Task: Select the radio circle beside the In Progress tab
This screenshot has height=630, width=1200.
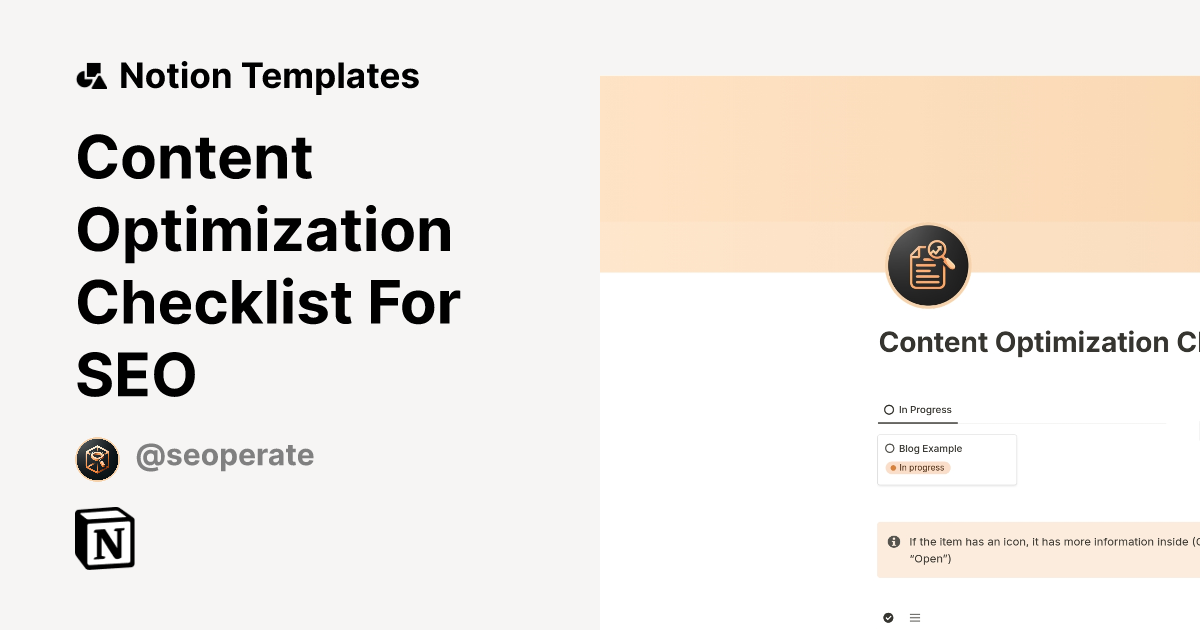Action: [x=889, y=409]
